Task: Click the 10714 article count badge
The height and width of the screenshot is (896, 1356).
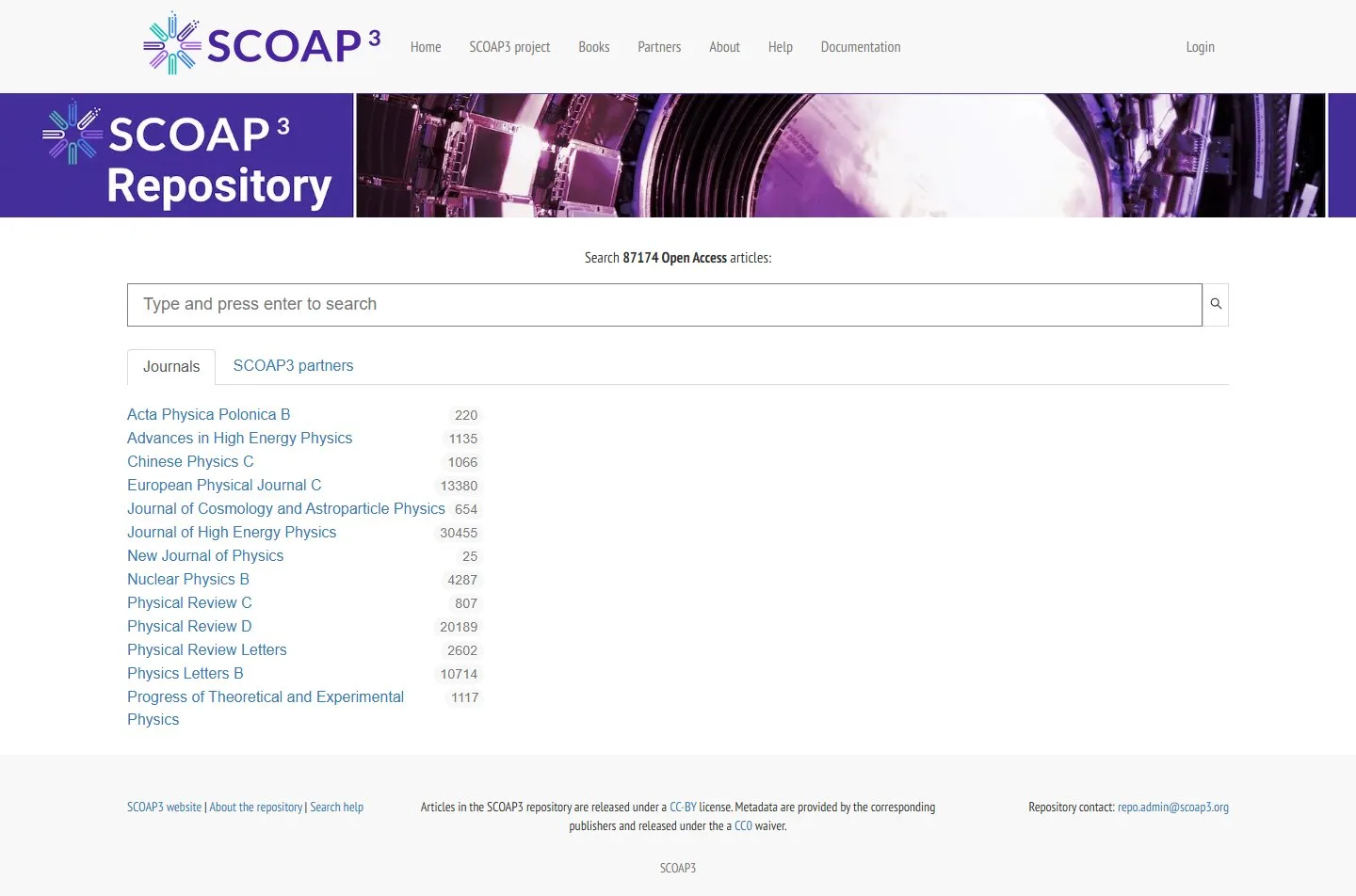Action: 460,674
